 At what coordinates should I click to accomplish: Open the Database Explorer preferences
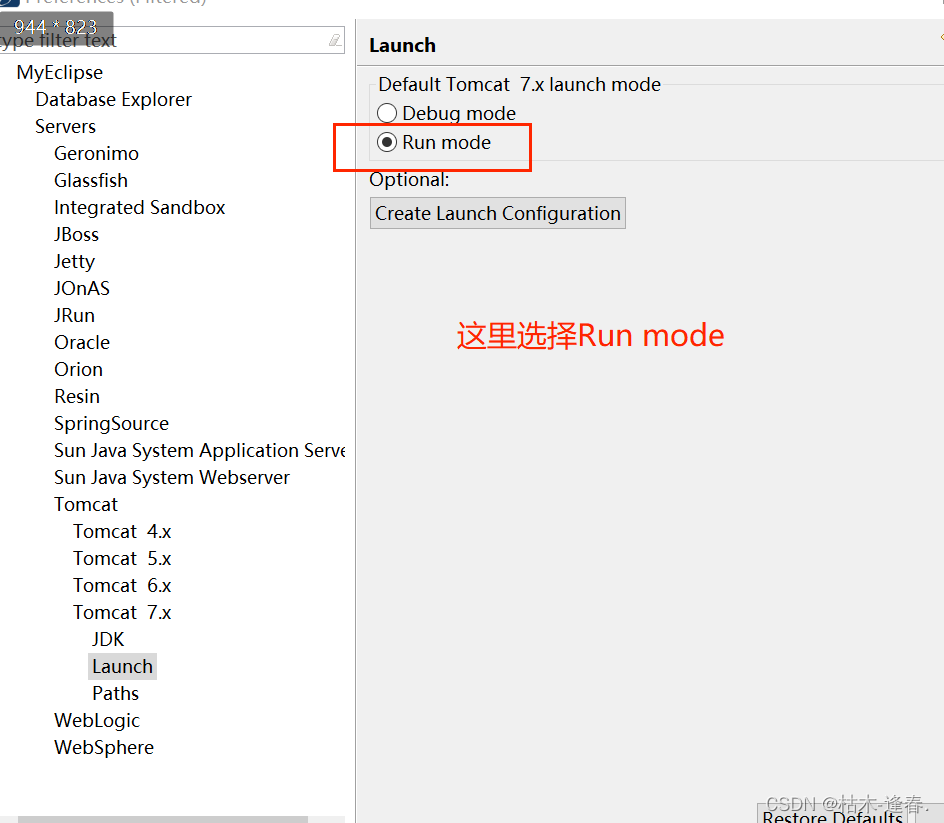click(x=113, y=99)
